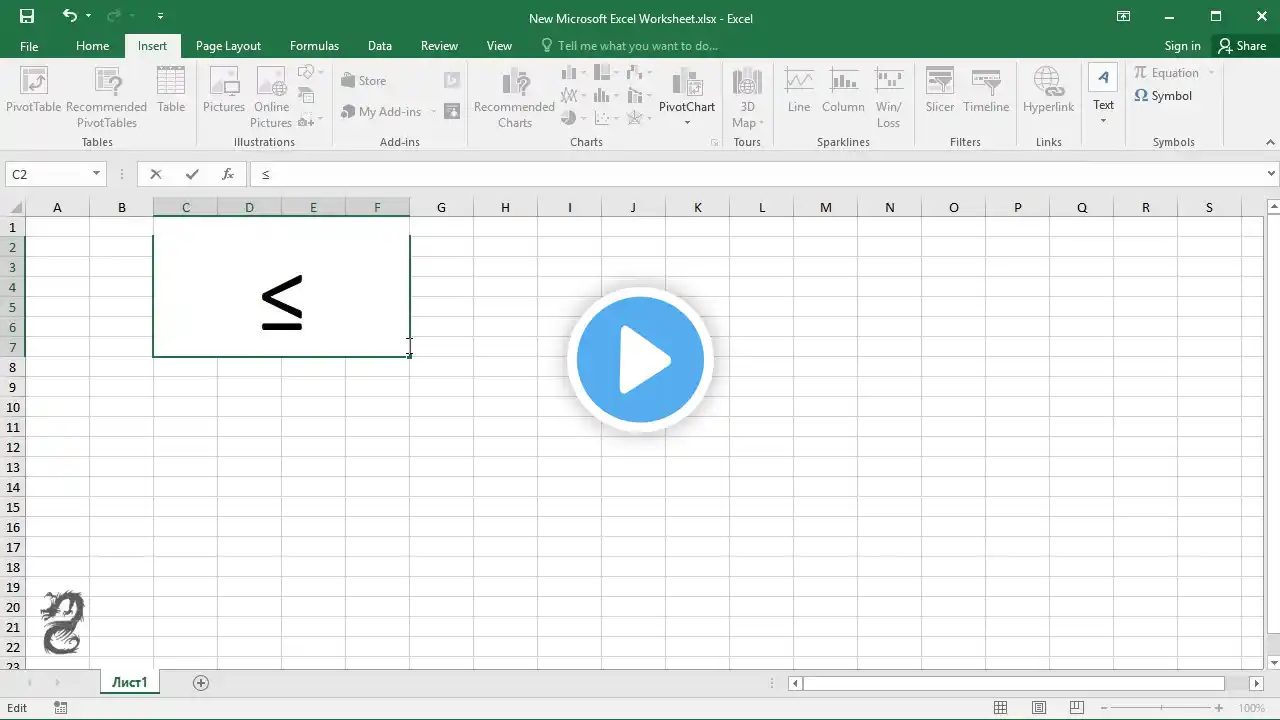Switch to the Page Layout tab
The width and height of the screenshot is (1280, 720).
tap(228, 46)
